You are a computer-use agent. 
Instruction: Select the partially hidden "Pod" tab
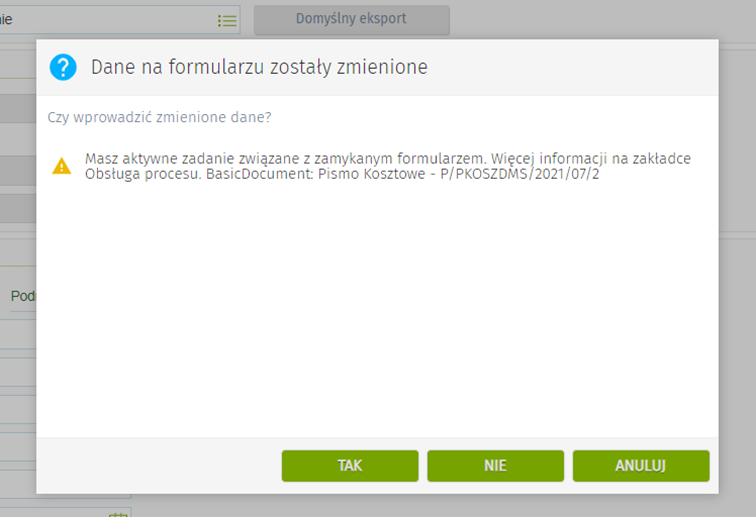[22, 296]
